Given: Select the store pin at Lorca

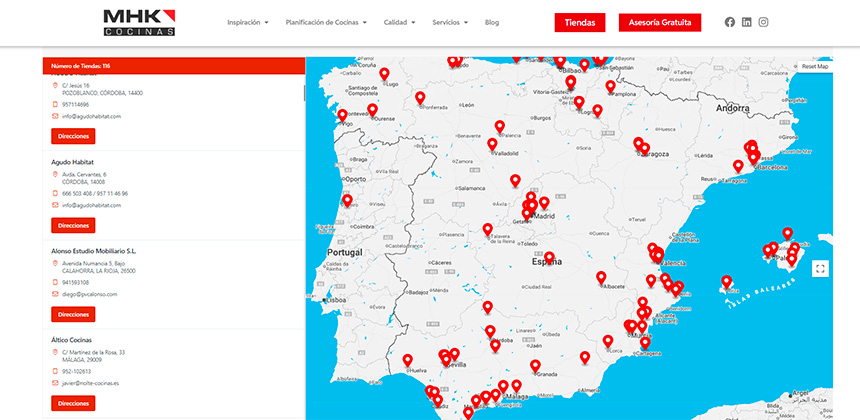Looking at the screenshot, I should click(608, 342).
